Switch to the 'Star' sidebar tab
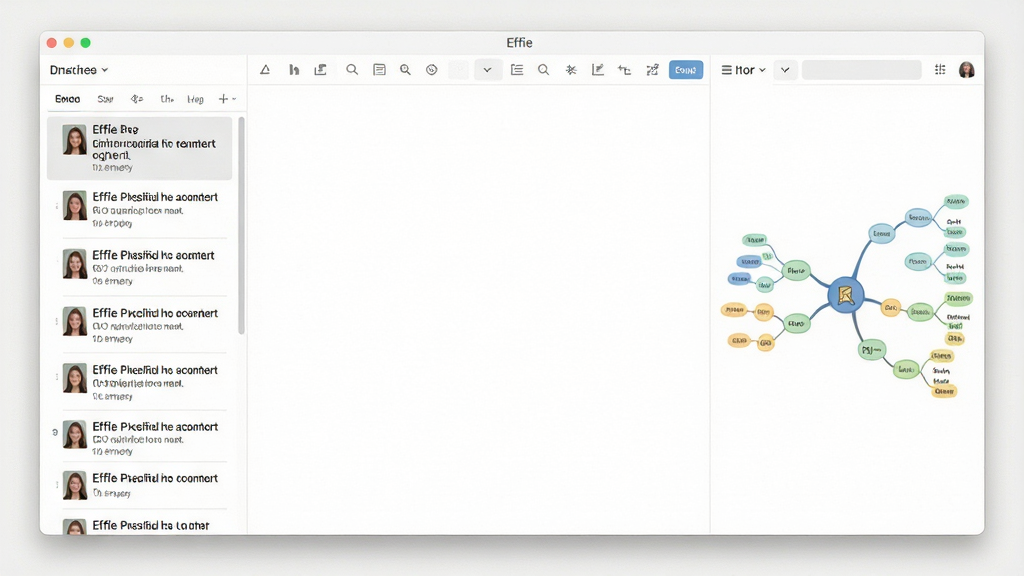1024x576 pixels. (105, 99)
